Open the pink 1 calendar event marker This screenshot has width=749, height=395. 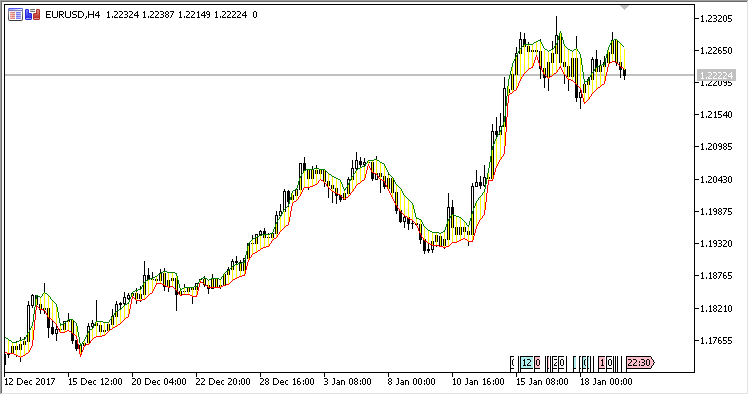coord(602,363)
